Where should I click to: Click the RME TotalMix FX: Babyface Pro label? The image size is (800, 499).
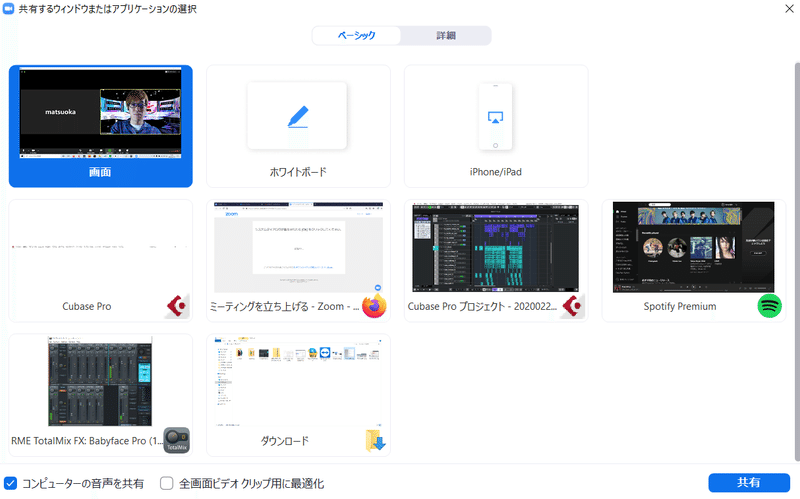87,441
